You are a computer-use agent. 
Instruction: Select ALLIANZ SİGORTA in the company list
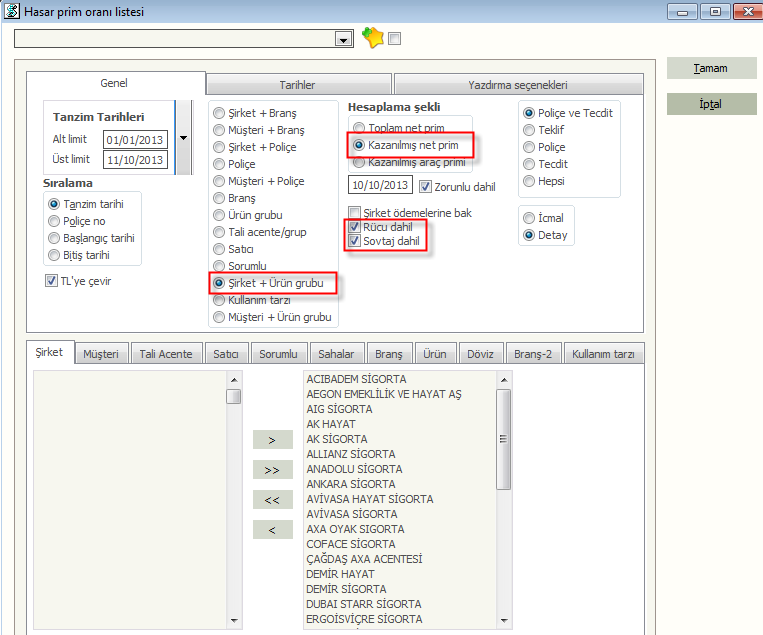click(354, 454)
